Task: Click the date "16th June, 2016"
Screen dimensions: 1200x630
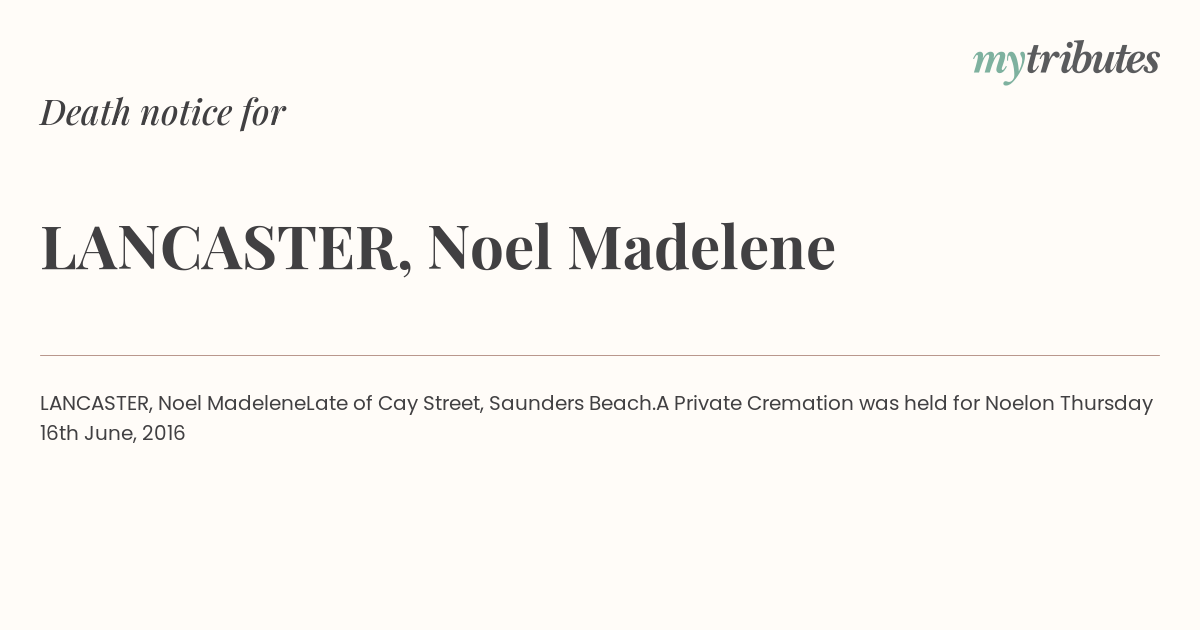Action: click(113, 434)
